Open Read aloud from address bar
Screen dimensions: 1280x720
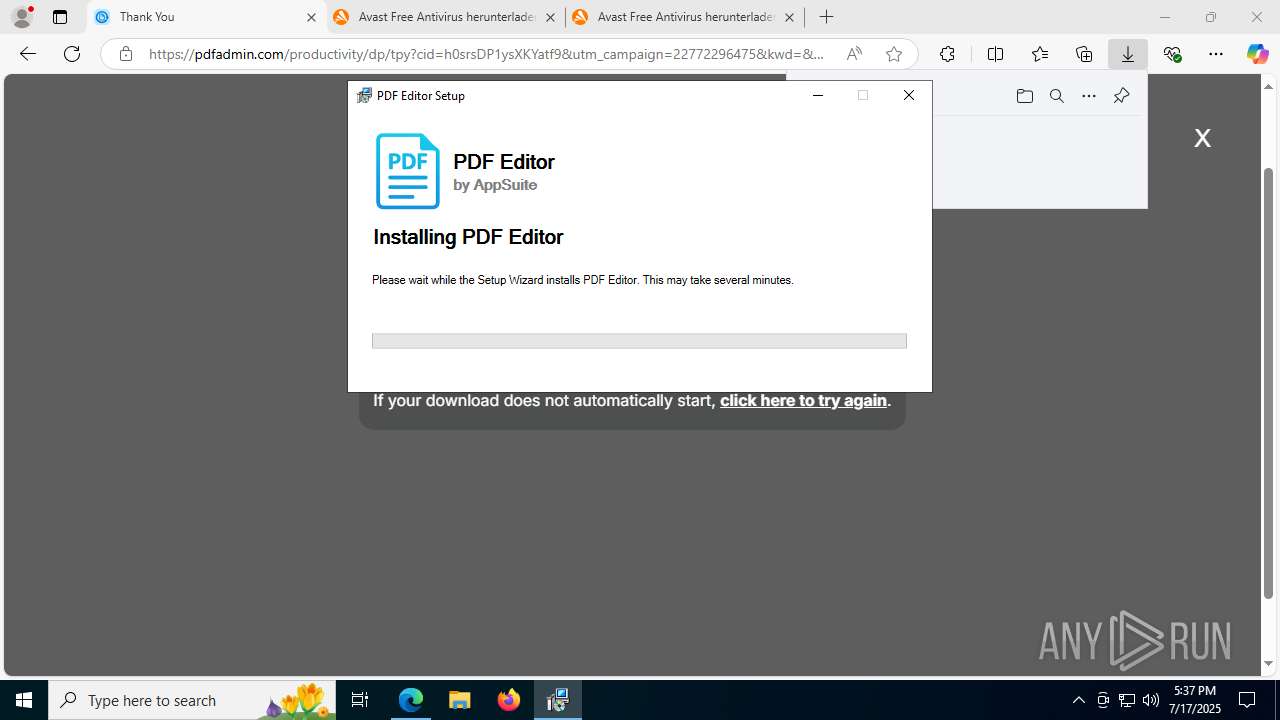(854, 54)
